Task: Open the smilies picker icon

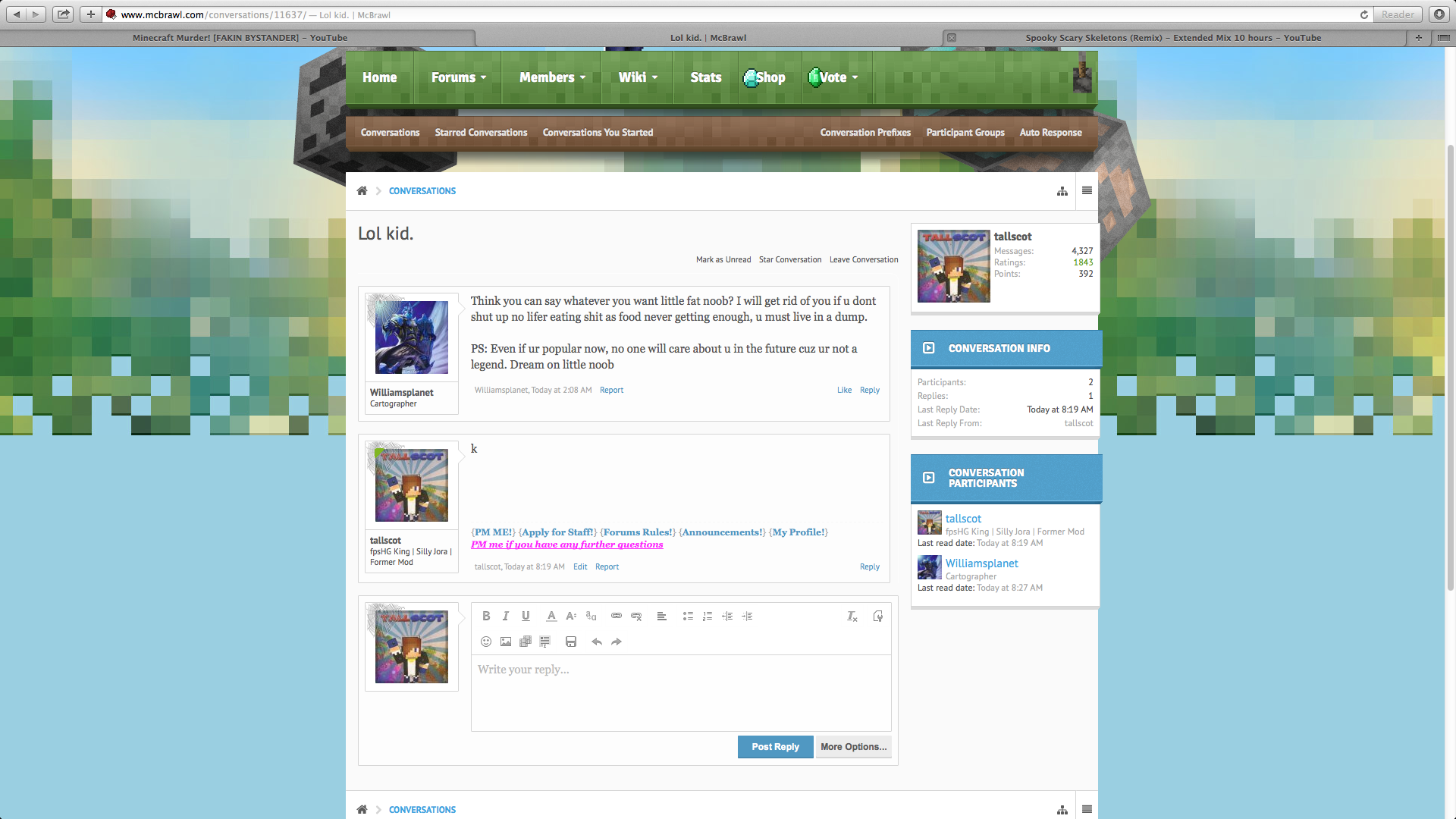Action: [x=486, y=642]
